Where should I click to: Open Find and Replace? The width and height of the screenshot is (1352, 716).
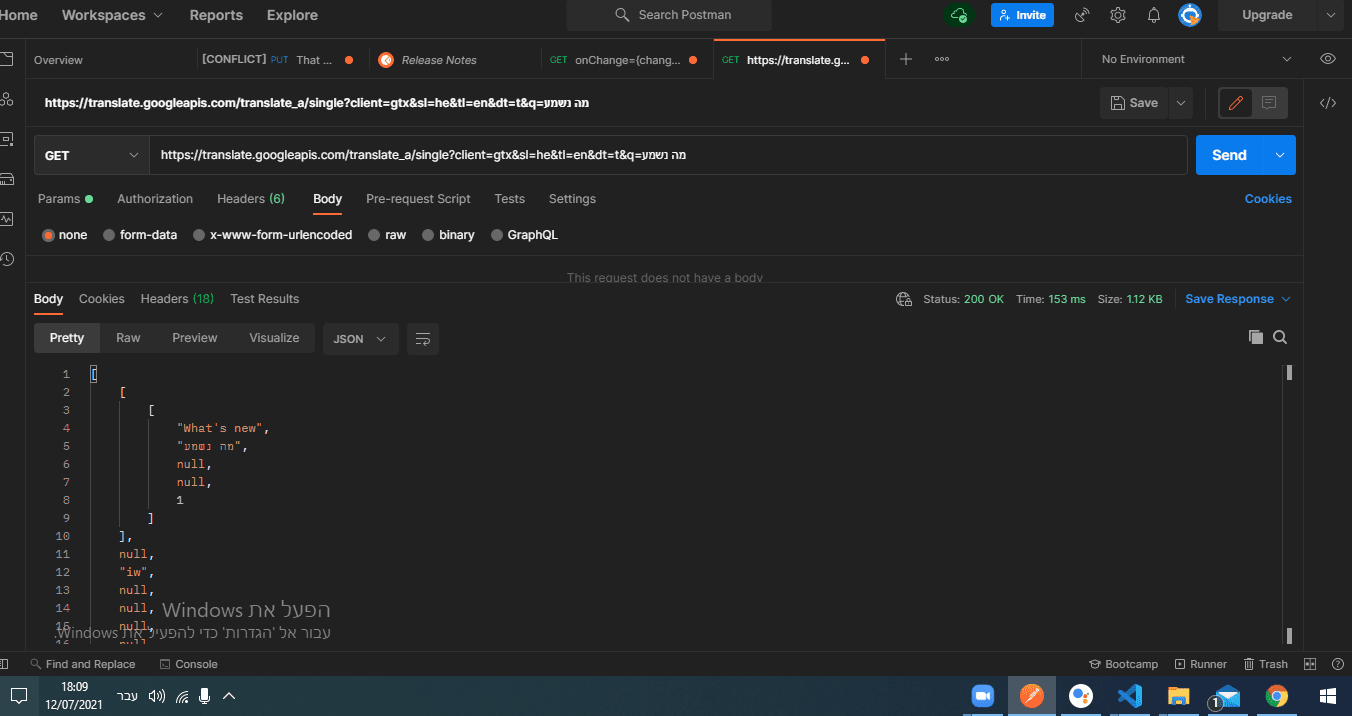click(x=82, y=664)
